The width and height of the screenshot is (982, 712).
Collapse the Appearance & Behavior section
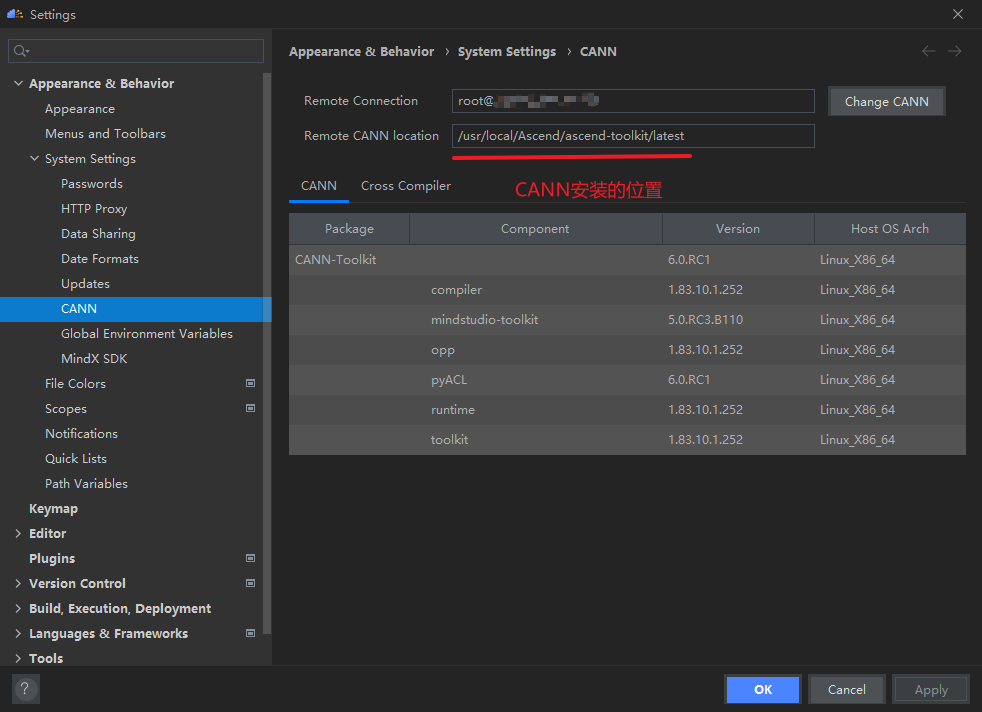pos(18,83)
